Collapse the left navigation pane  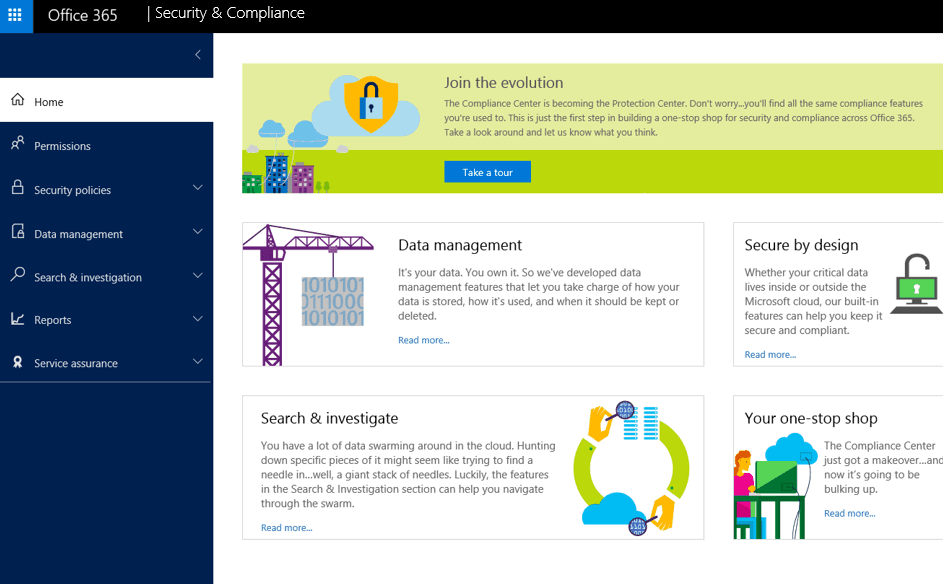pos(197,55)
